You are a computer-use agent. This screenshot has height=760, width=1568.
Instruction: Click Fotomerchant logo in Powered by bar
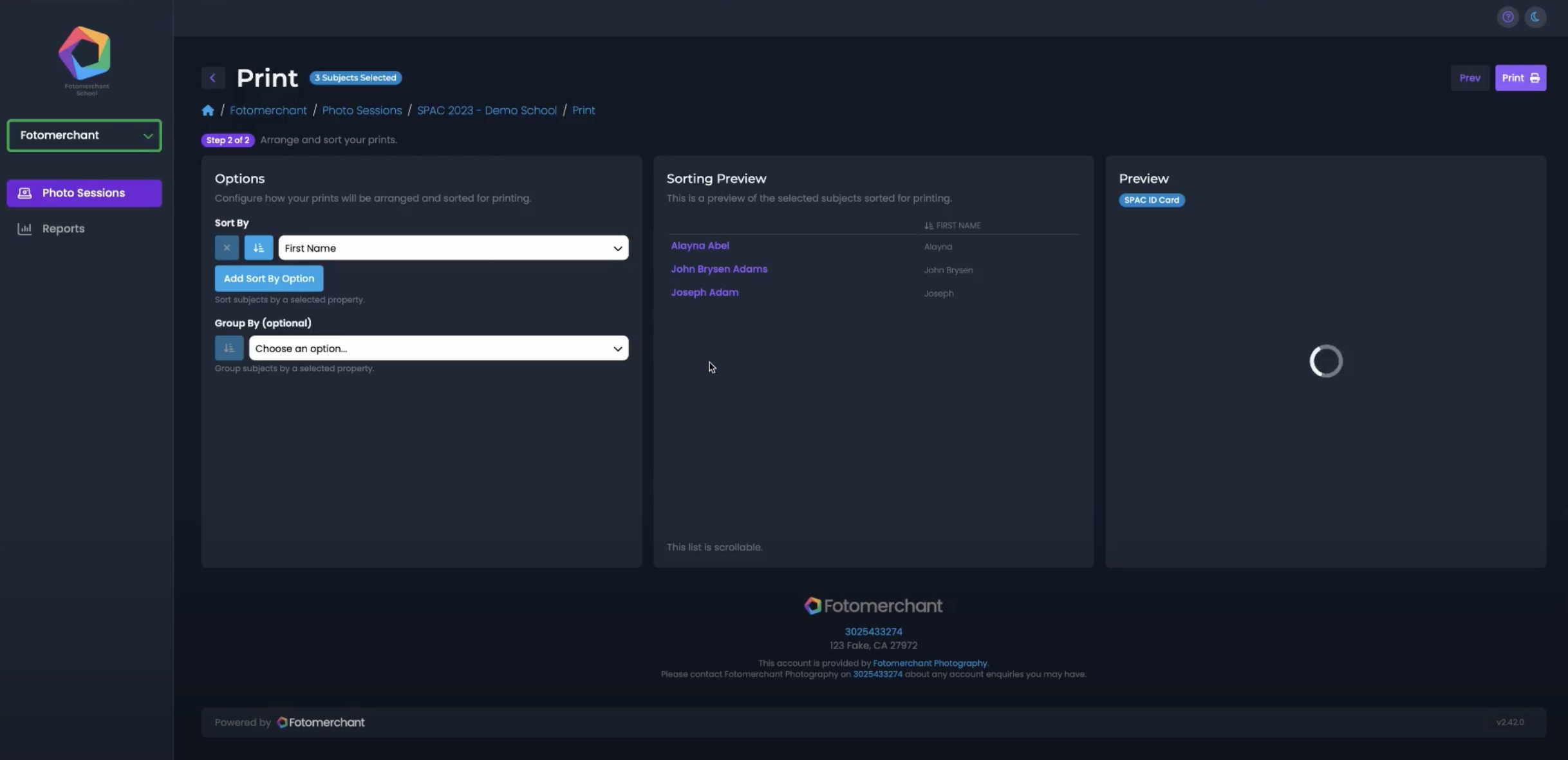pos(321,723)
